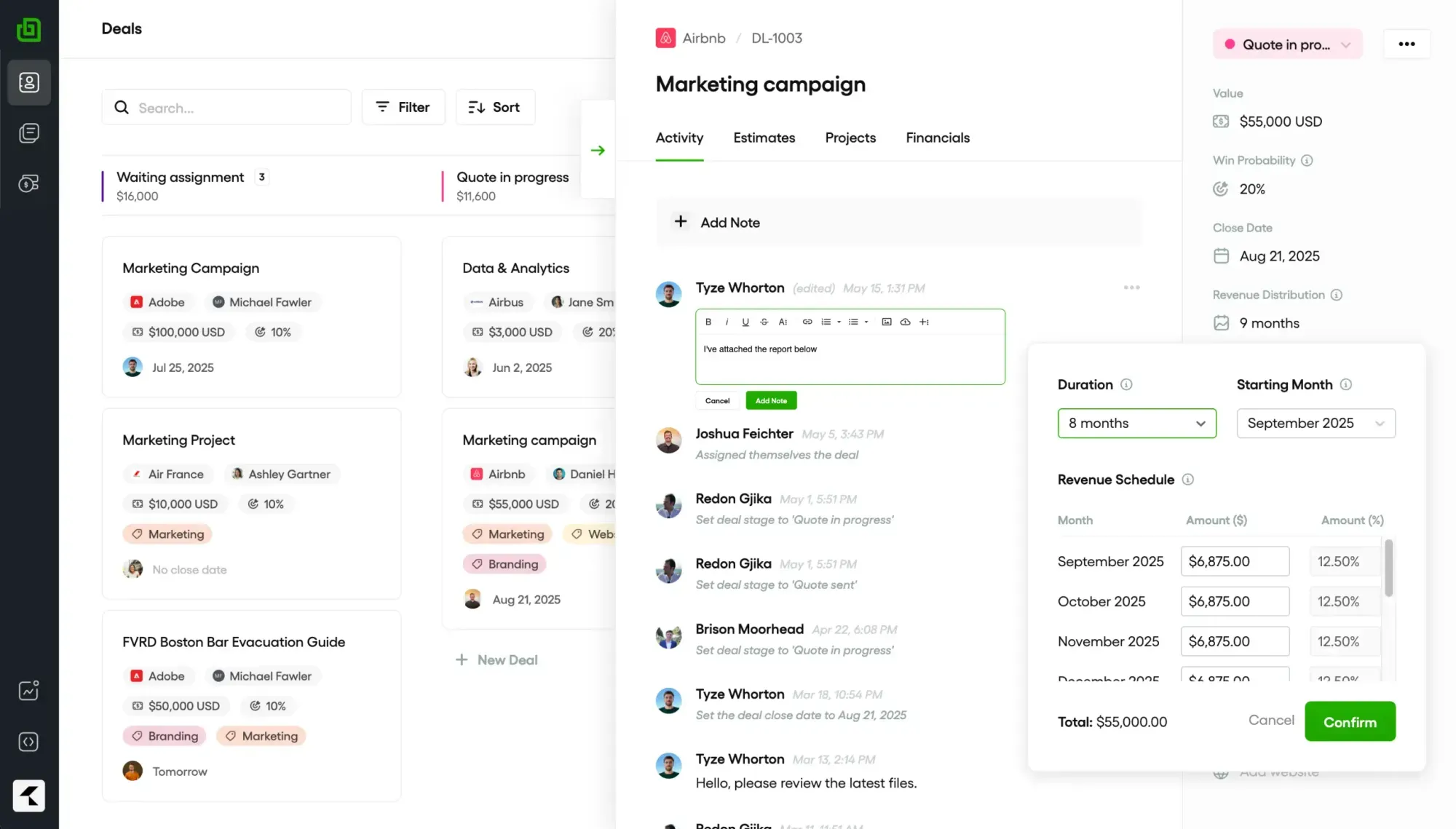This screenshot has width=1456, height=829.
Task: Click the green arrow collapse panel icon
Action: [x=598, y=150]
